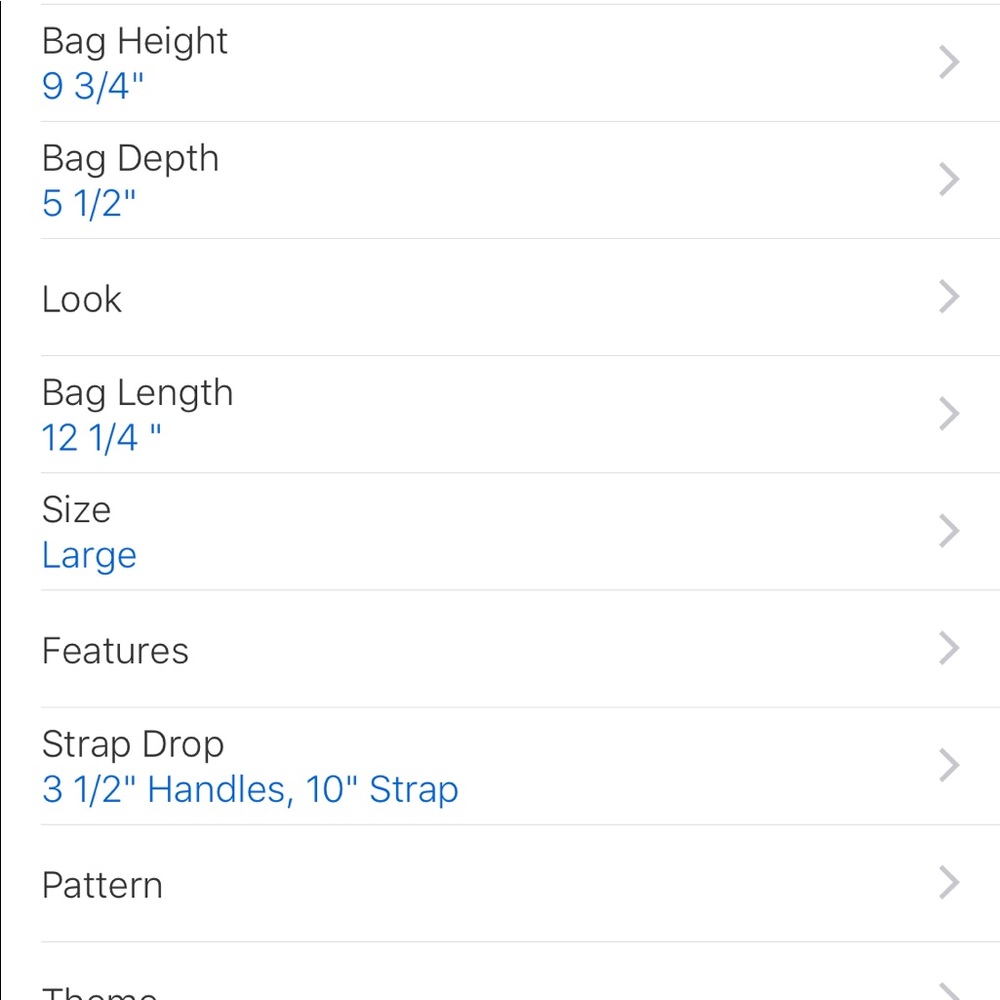The image size is (1000, 1000).
Task: Open the Pattern option
Action: pos(102,885)
